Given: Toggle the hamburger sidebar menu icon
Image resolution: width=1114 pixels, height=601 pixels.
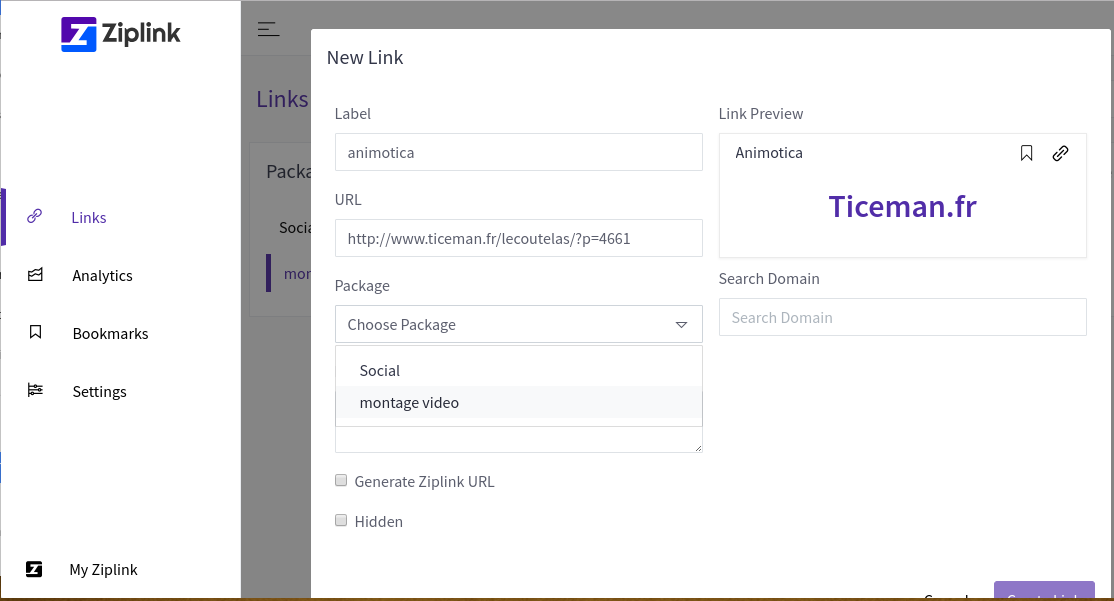Looking at the screenshot, I should (x=268, y=29).
